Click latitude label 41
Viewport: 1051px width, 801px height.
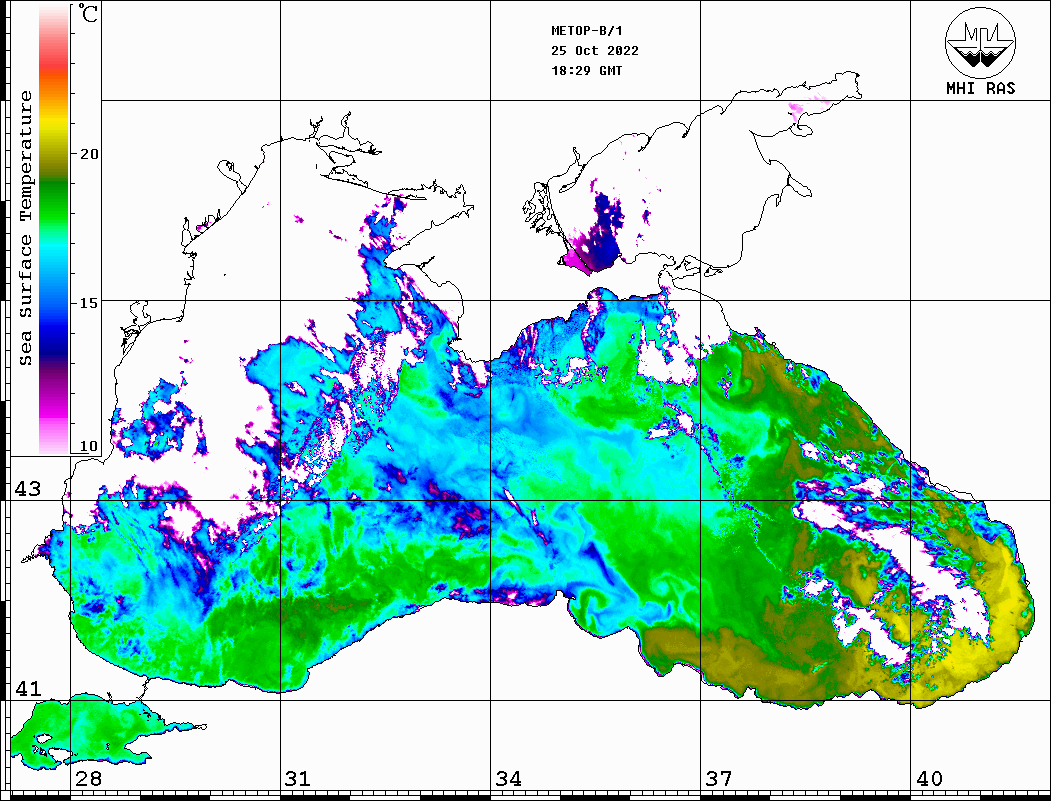click(x=28, y=689)
